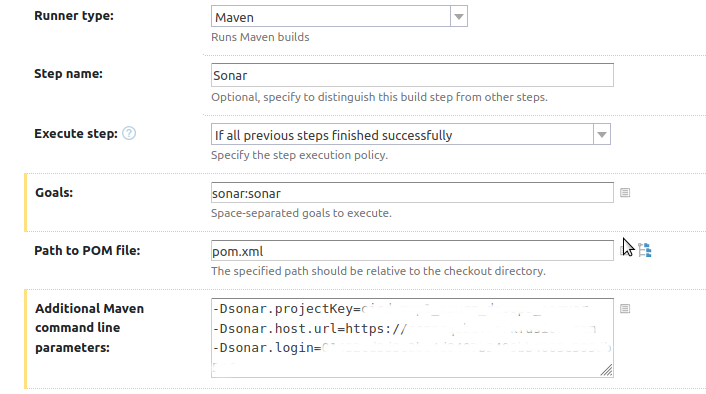
Task: Open the Maven runner type combo box
Action: pyautogui.click(x=339, y=17)
